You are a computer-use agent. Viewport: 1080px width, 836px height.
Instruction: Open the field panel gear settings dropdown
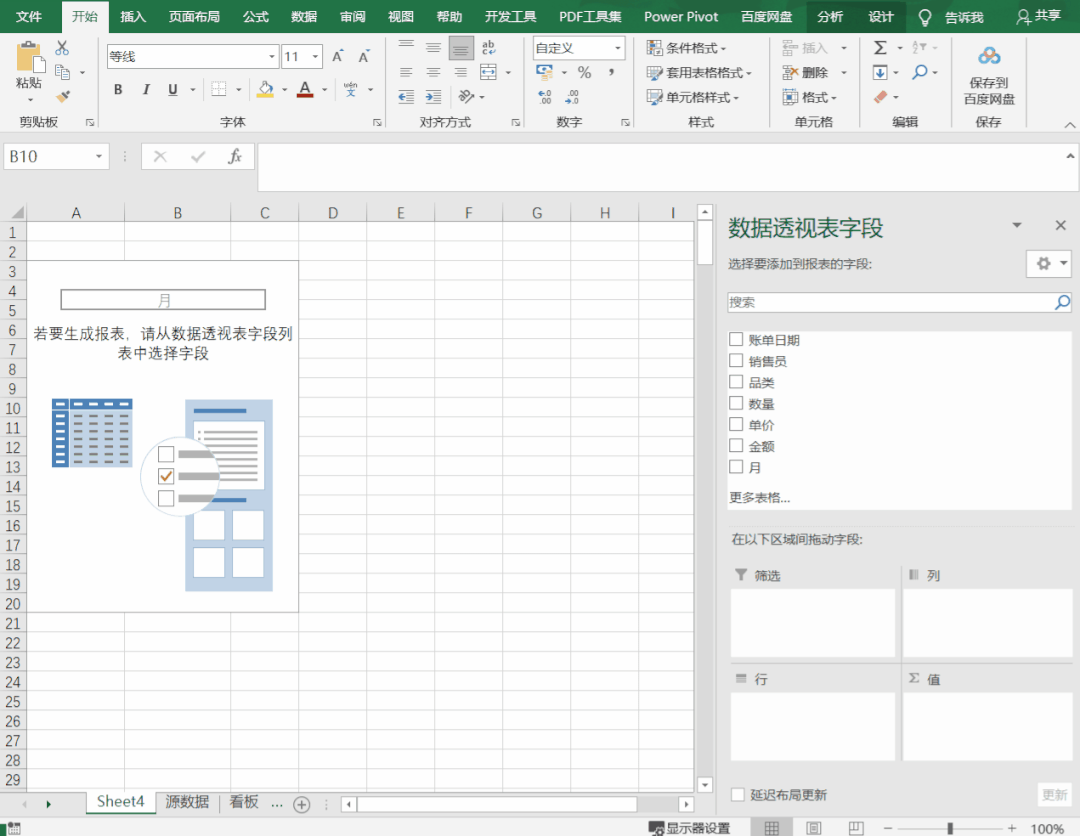click(x=1048, y=263)
